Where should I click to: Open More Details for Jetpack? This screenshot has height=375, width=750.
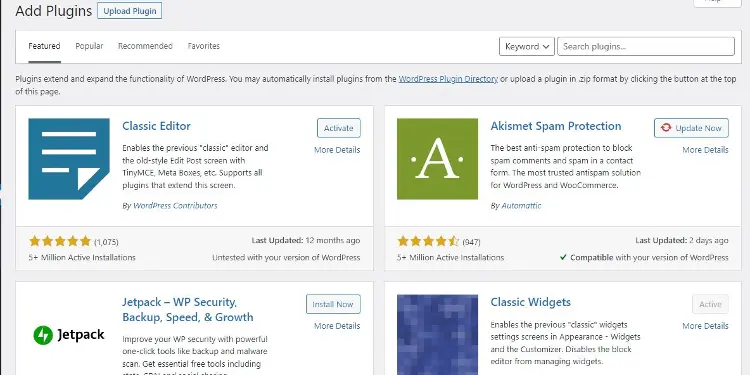[337, 326]
